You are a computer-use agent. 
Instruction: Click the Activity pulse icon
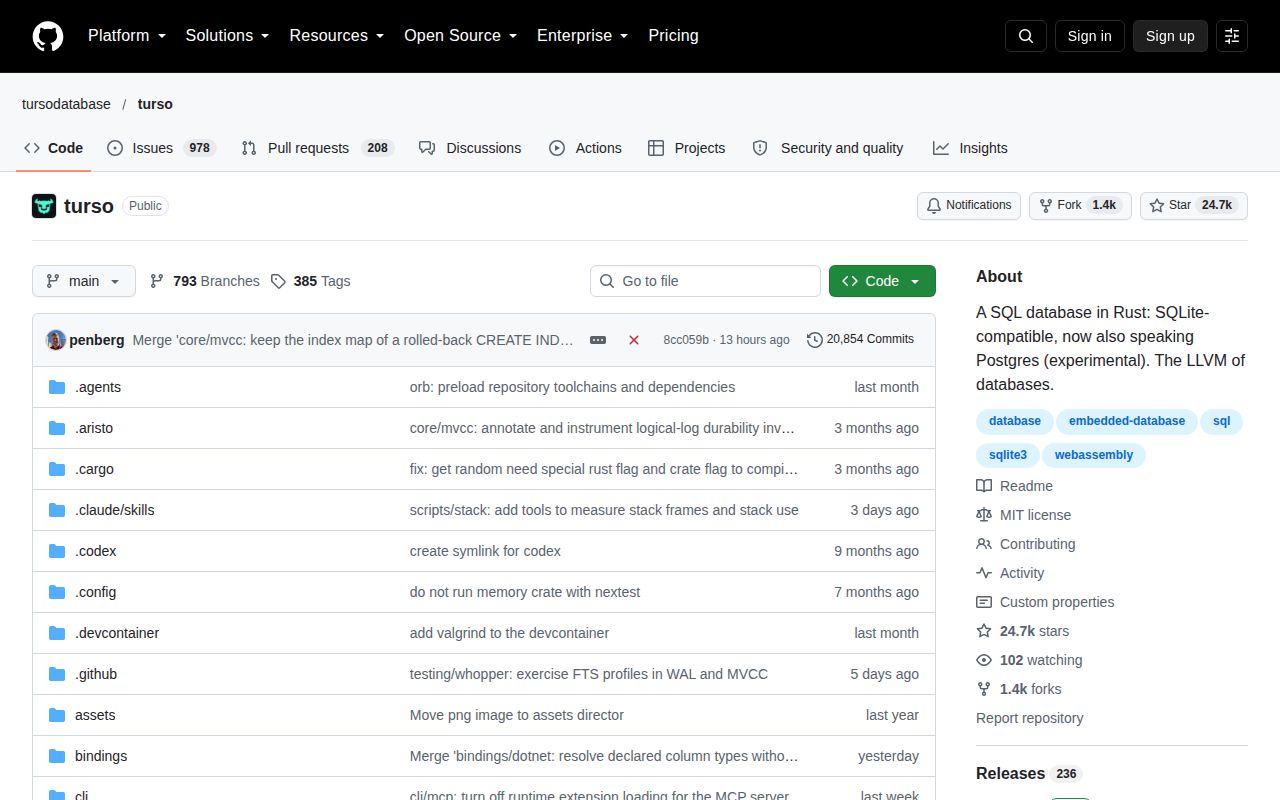click(984, 573)
